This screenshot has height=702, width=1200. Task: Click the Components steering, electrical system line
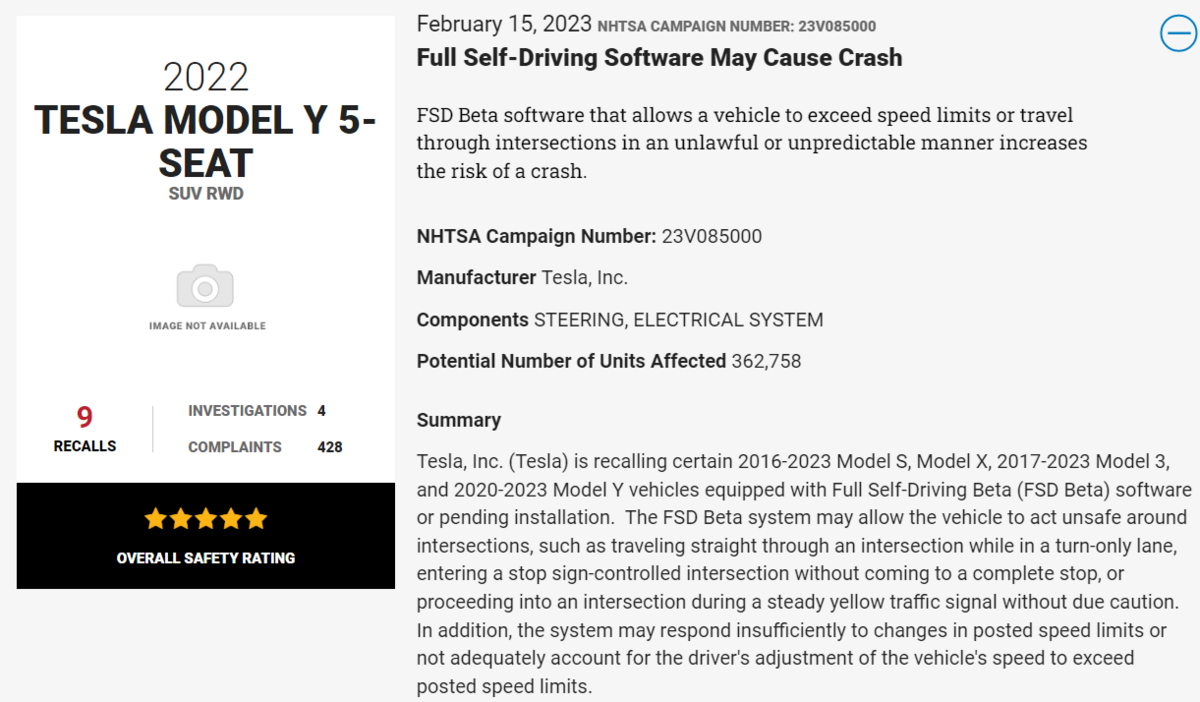pos(620,320)
